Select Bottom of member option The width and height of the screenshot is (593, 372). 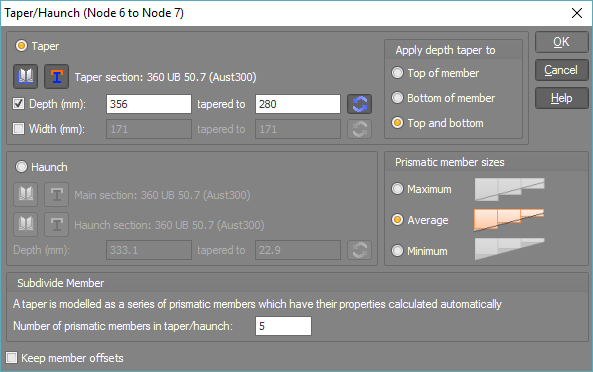click(x=397, y=98)
